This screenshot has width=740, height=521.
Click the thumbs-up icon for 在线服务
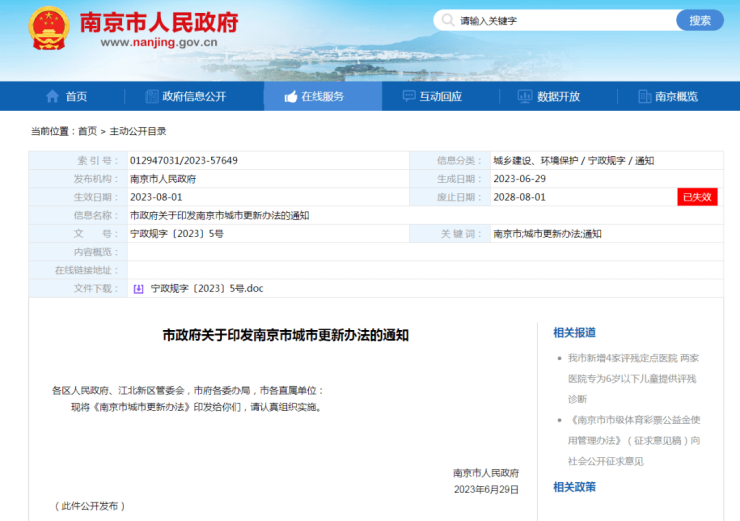[291, 97]
